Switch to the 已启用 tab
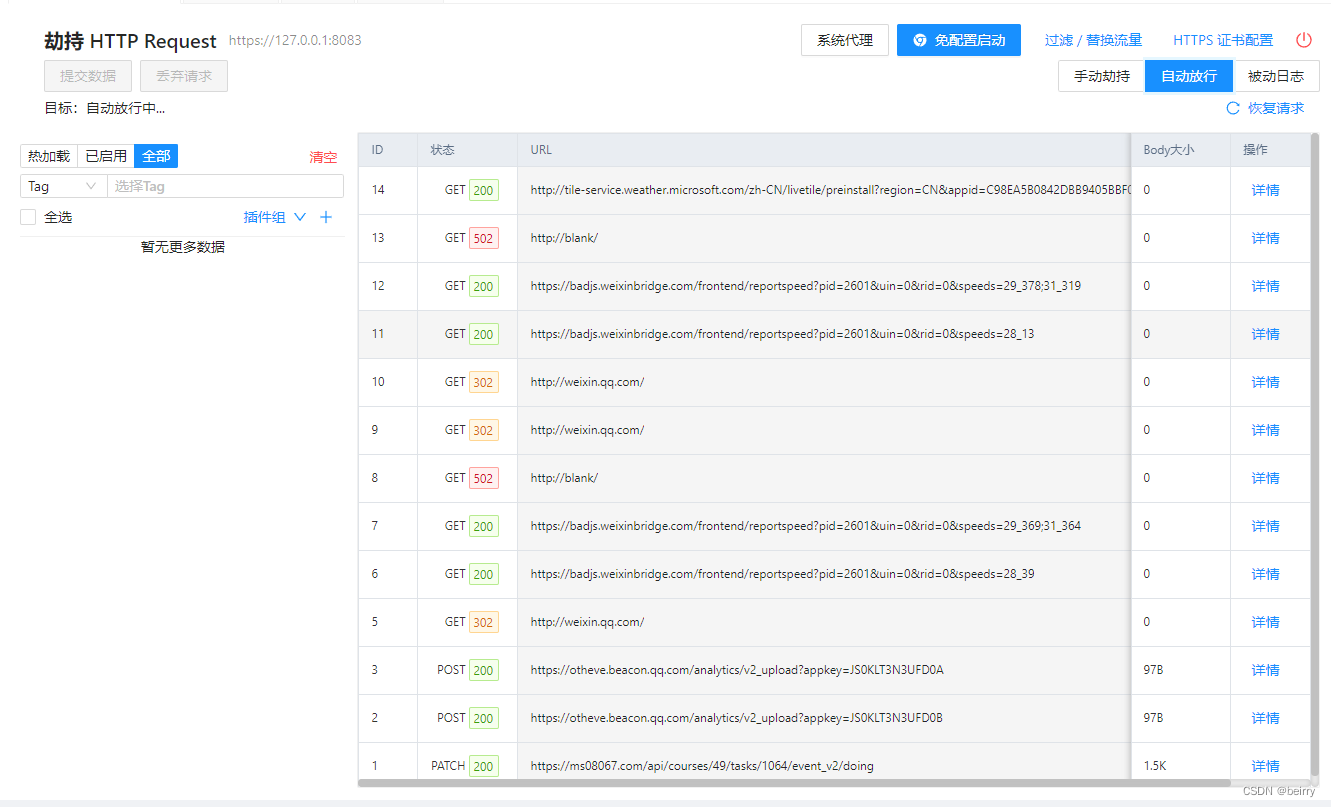 106,156
